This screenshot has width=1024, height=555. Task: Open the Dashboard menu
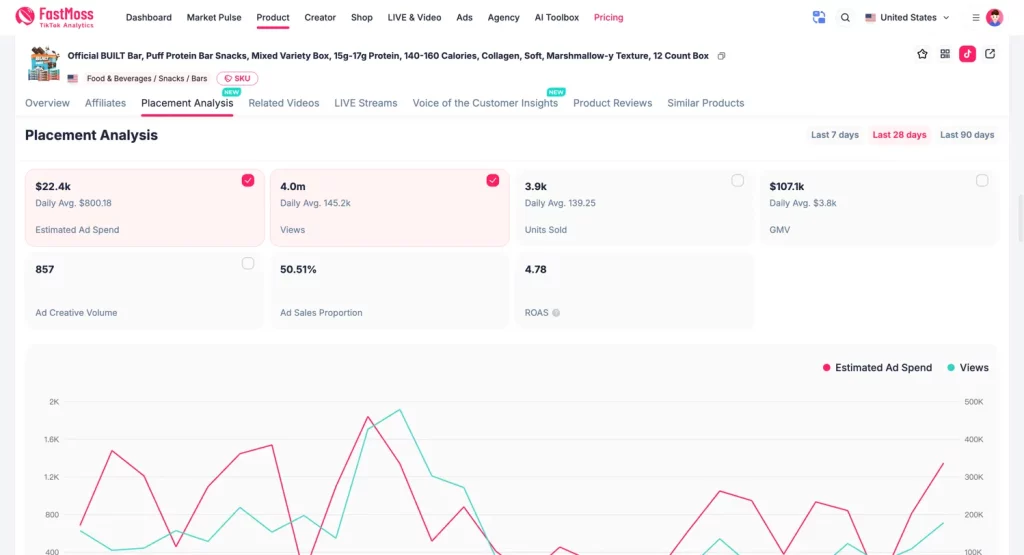click(x=149, y=18)
